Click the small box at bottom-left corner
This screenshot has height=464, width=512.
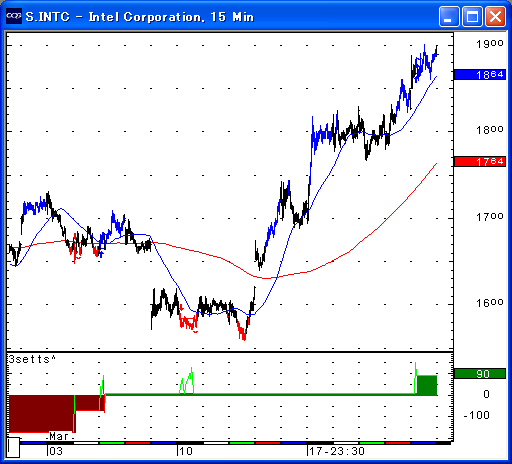[13, 448]
